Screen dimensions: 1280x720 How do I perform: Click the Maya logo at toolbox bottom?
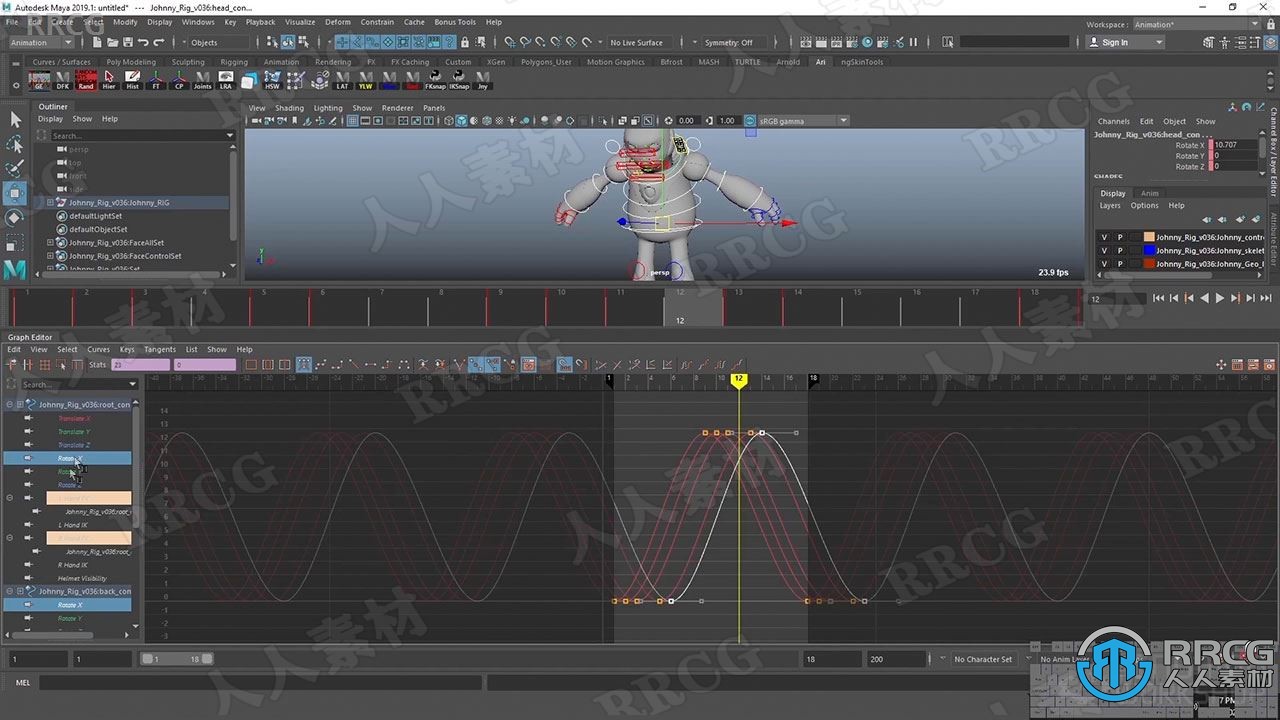coord(15,269)
